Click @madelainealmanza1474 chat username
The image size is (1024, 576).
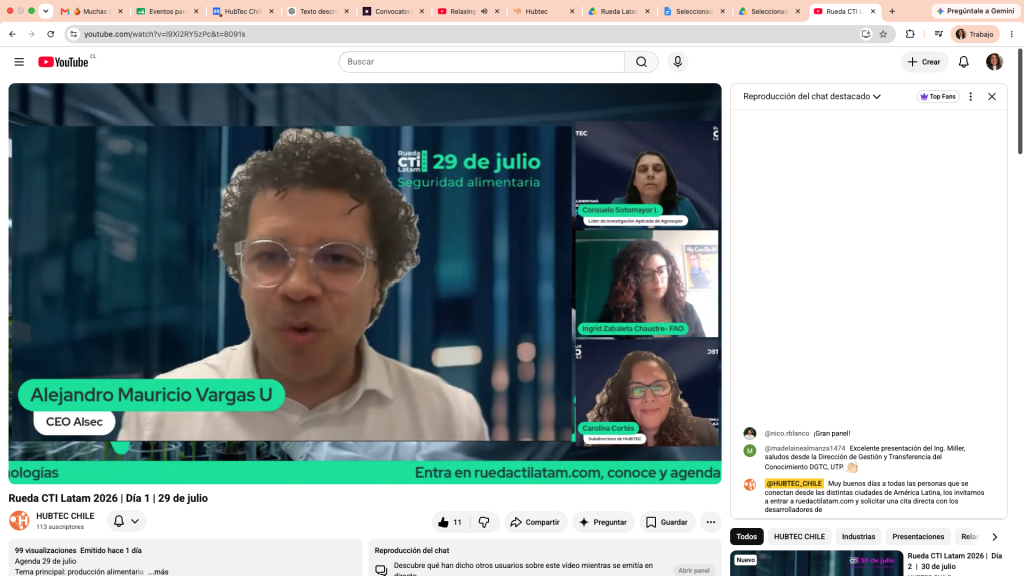[805, 449]
